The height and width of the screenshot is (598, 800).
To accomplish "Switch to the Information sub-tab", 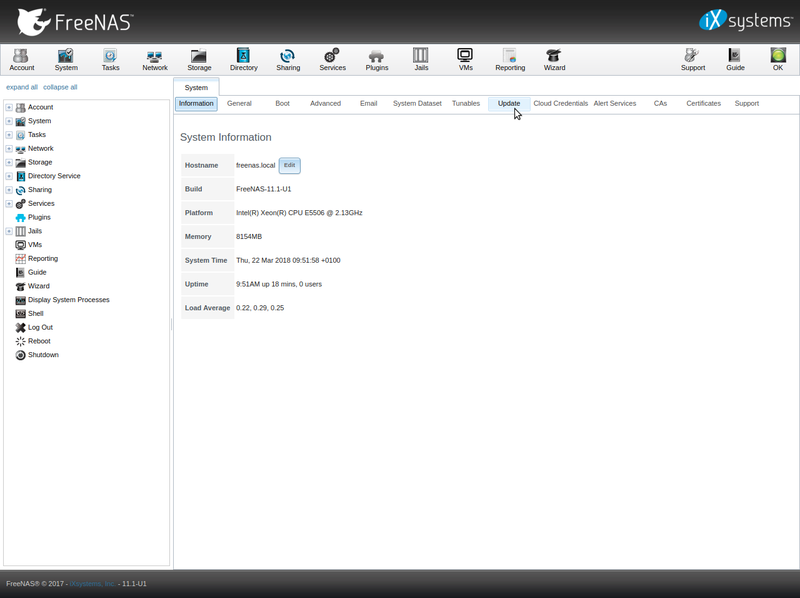I will tap(196, 104).
